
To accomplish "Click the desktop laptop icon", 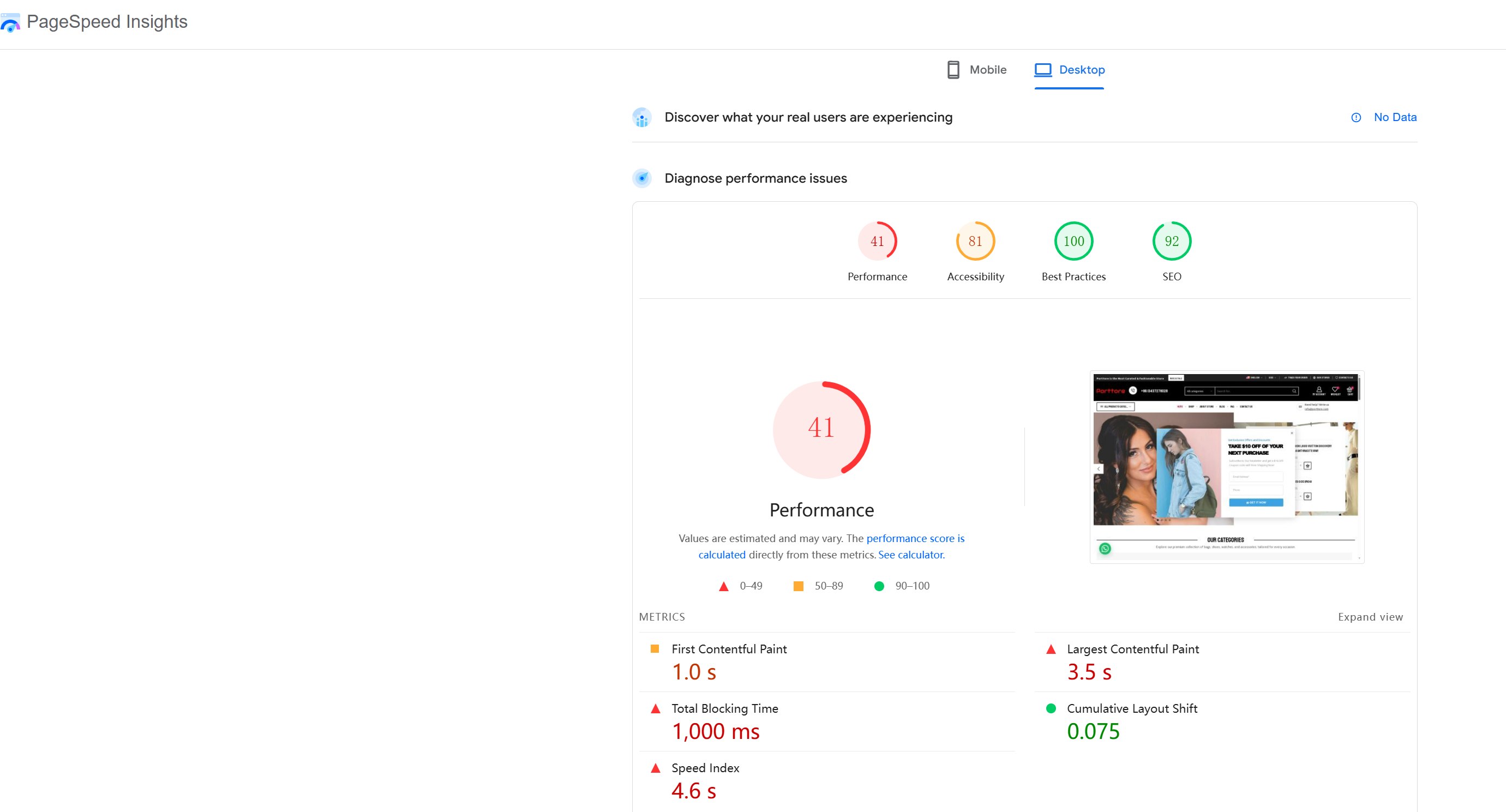I will click(x=1042, y=70).
